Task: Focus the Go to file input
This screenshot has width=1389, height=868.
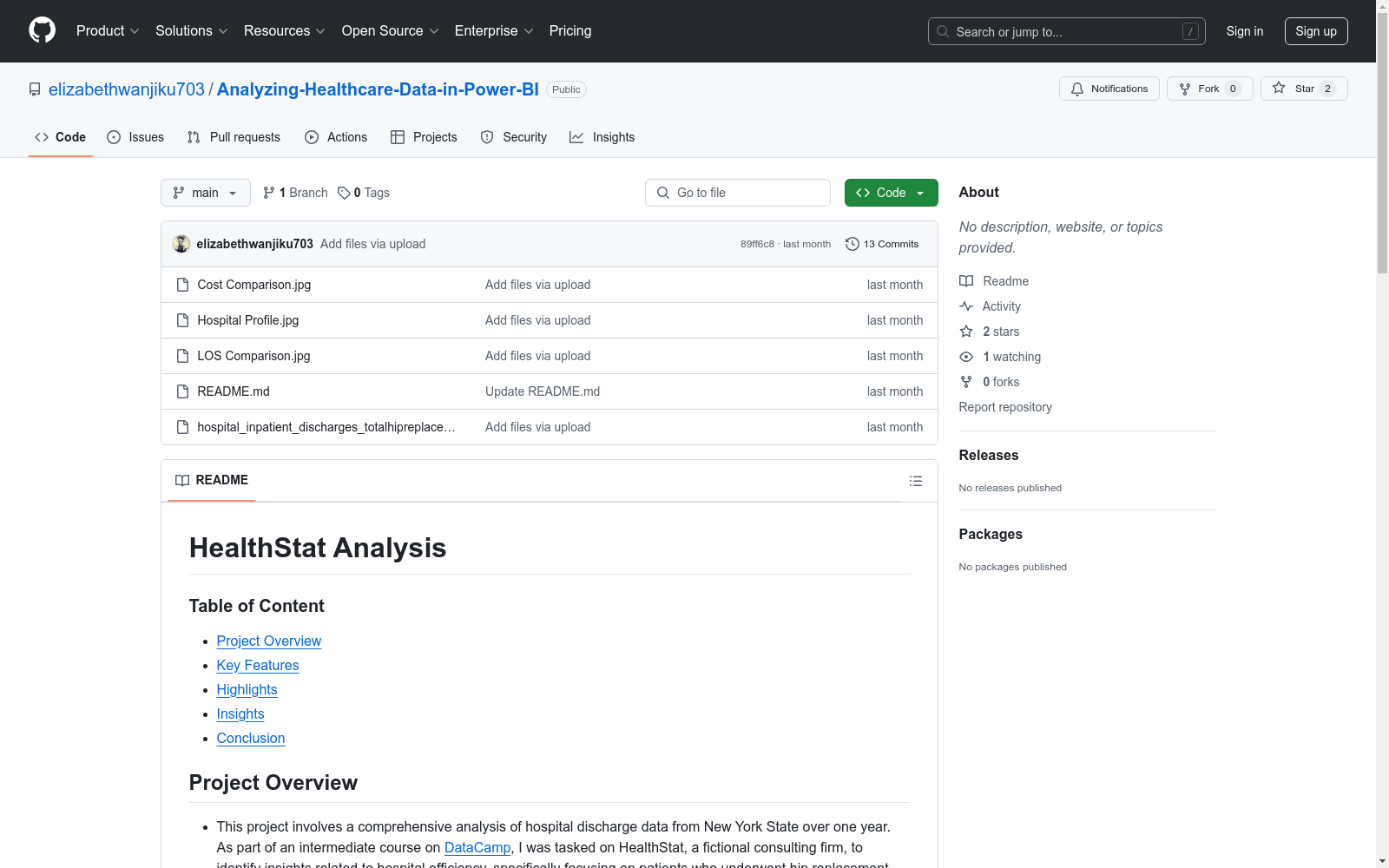Action: point(738,193)
